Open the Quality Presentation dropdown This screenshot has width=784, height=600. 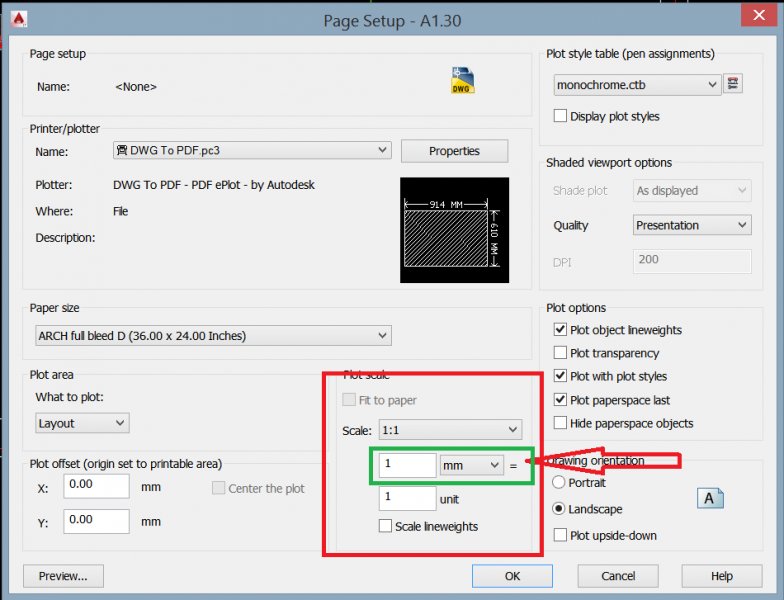[x=692, y=225]
